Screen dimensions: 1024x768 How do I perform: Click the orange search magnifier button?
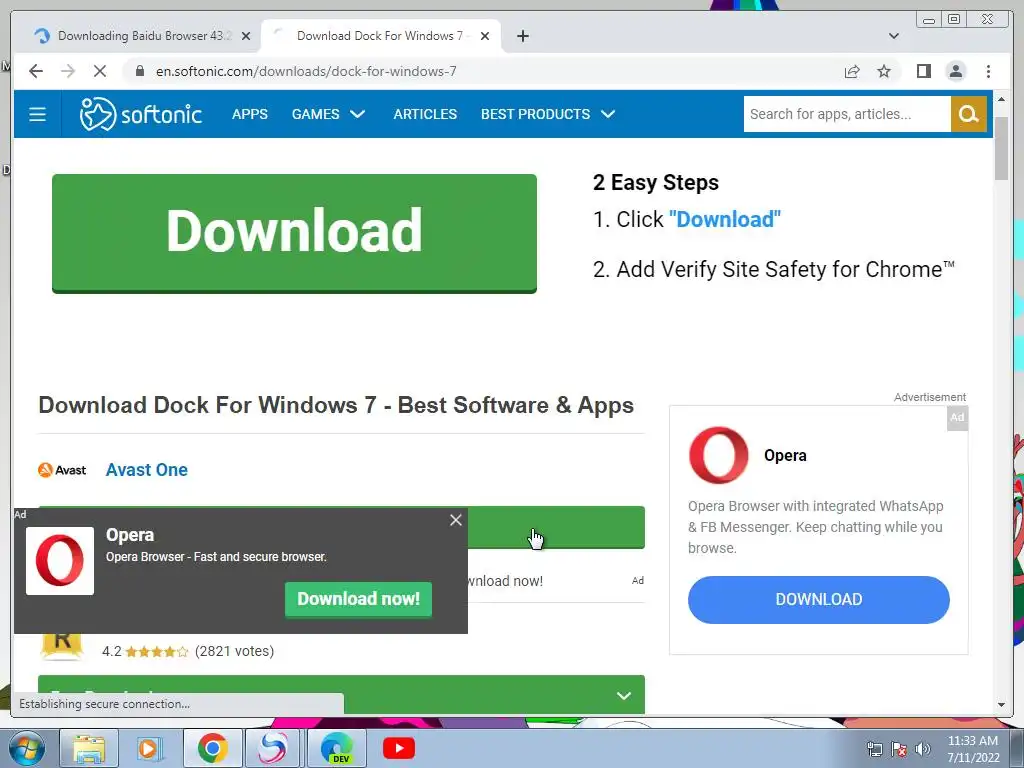968,114
